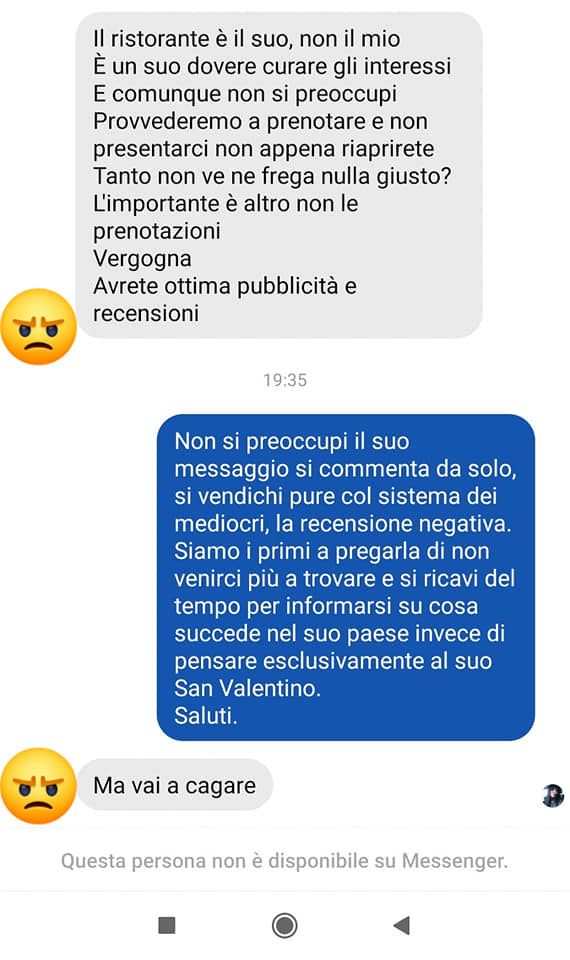Screen dimensions: 570x960
Task: Tap 'Avrete ottima pubblicità e' line
Action: (225, 286)
